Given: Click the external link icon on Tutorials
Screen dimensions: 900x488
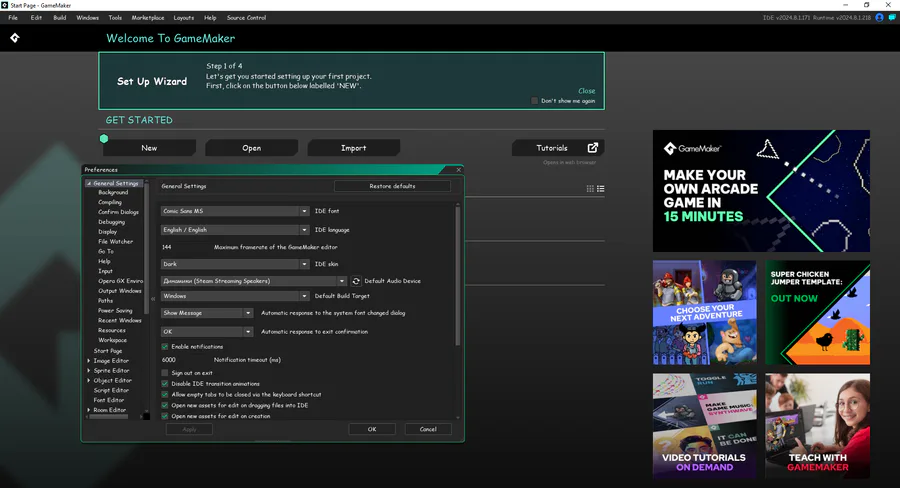Looking at the screenshot, I should point(593,148).
